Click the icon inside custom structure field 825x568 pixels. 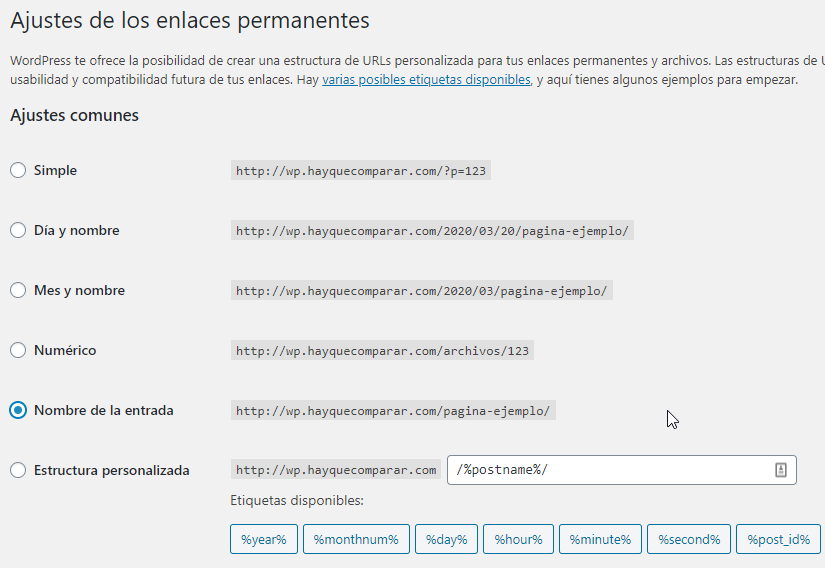coord(781,470)
